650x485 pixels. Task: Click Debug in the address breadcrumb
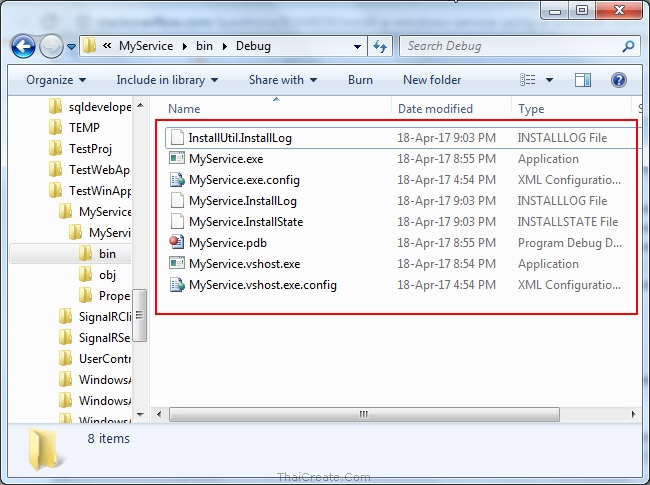(x=253, y=46)
